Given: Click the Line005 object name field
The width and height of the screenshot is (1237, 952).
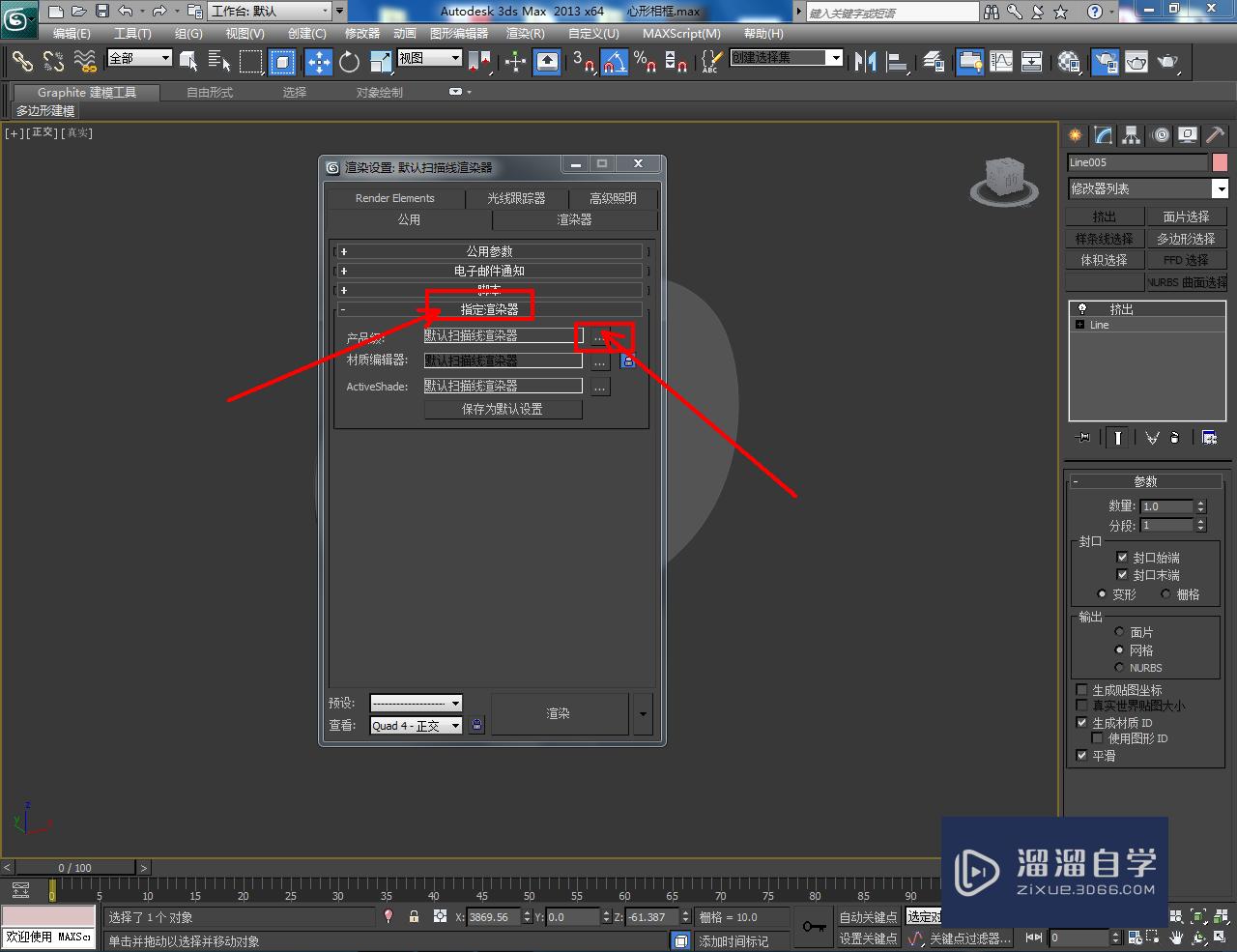Looking at the screenshot, I should 1137,162.
